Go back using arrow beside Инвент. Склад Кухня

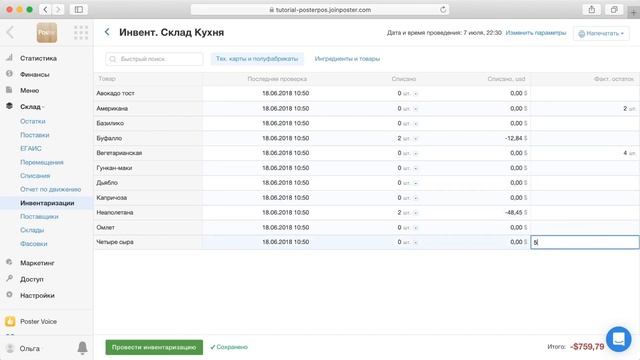[107, 32]
